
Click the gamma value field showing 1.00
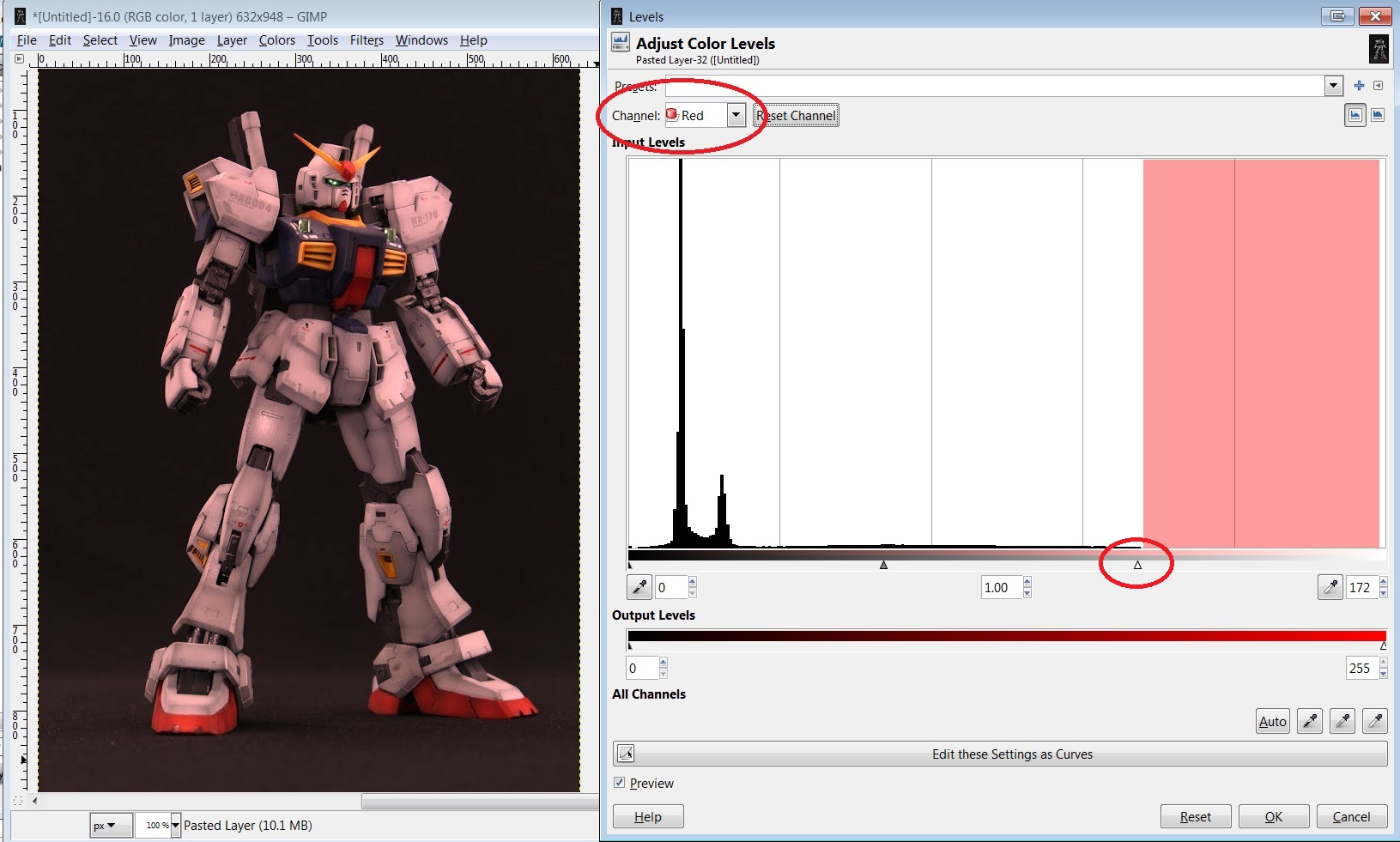pos(1001,587)
